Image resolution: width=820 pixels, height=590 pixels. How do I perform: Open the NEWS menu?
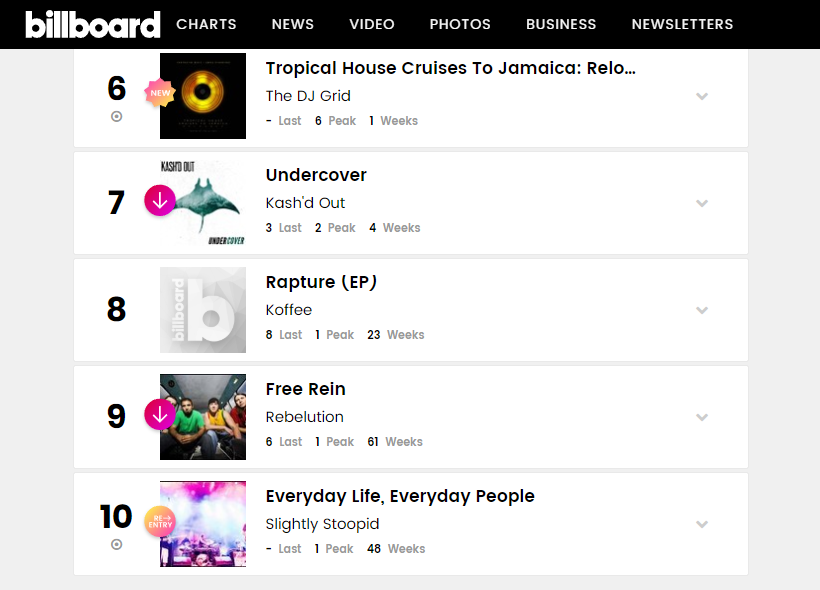coord(293,24)
